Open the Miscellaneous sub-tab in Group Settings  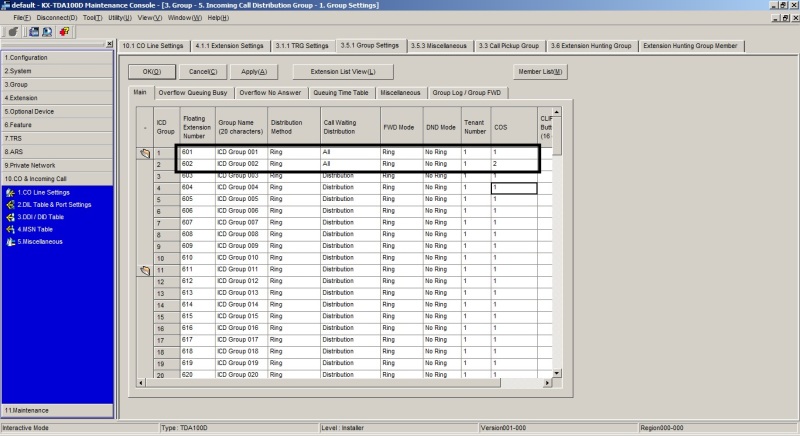click(401, 93)
